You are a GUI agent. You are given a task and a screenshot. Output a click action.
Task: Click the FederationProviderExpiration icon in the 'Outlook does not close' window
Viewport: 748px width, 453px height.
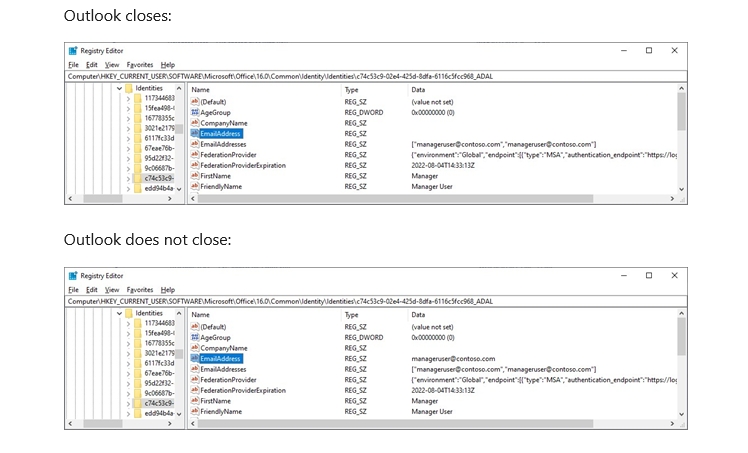[195, 390]
